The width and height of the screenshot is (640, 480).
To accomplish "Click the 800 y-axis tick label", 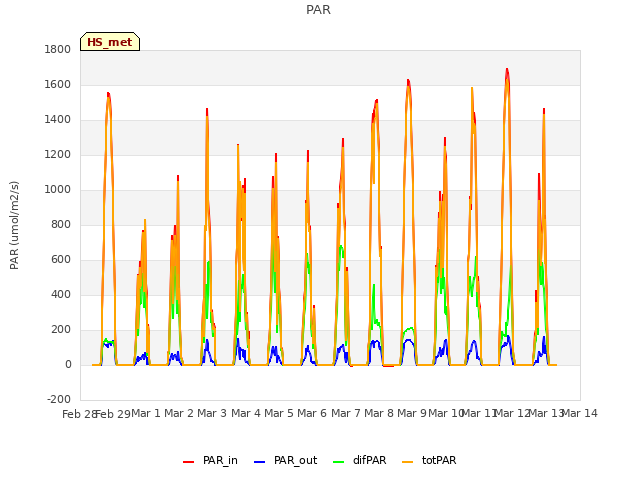I will (61, 224).
